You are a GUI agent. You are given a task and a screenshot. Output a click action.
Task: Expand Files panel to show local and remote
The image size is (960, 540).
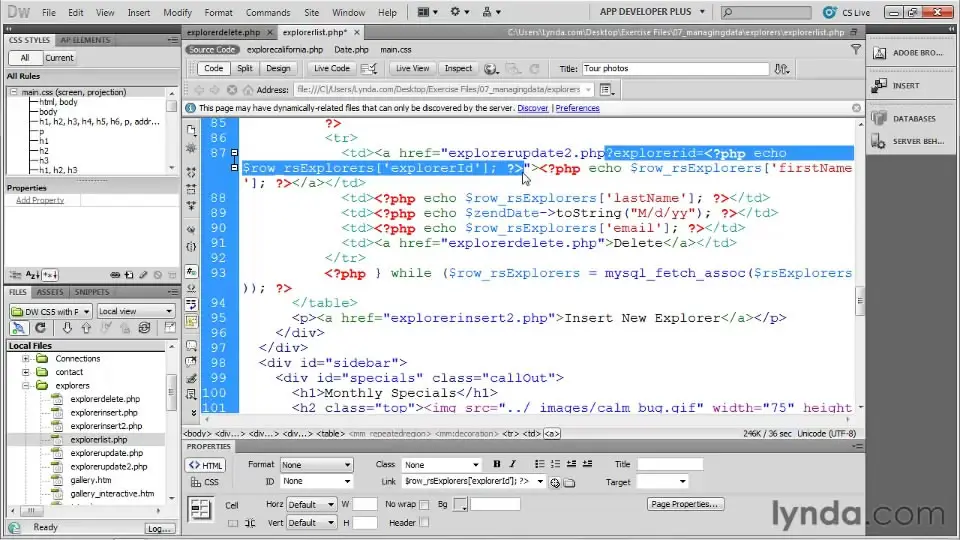[x=170, y=328]
